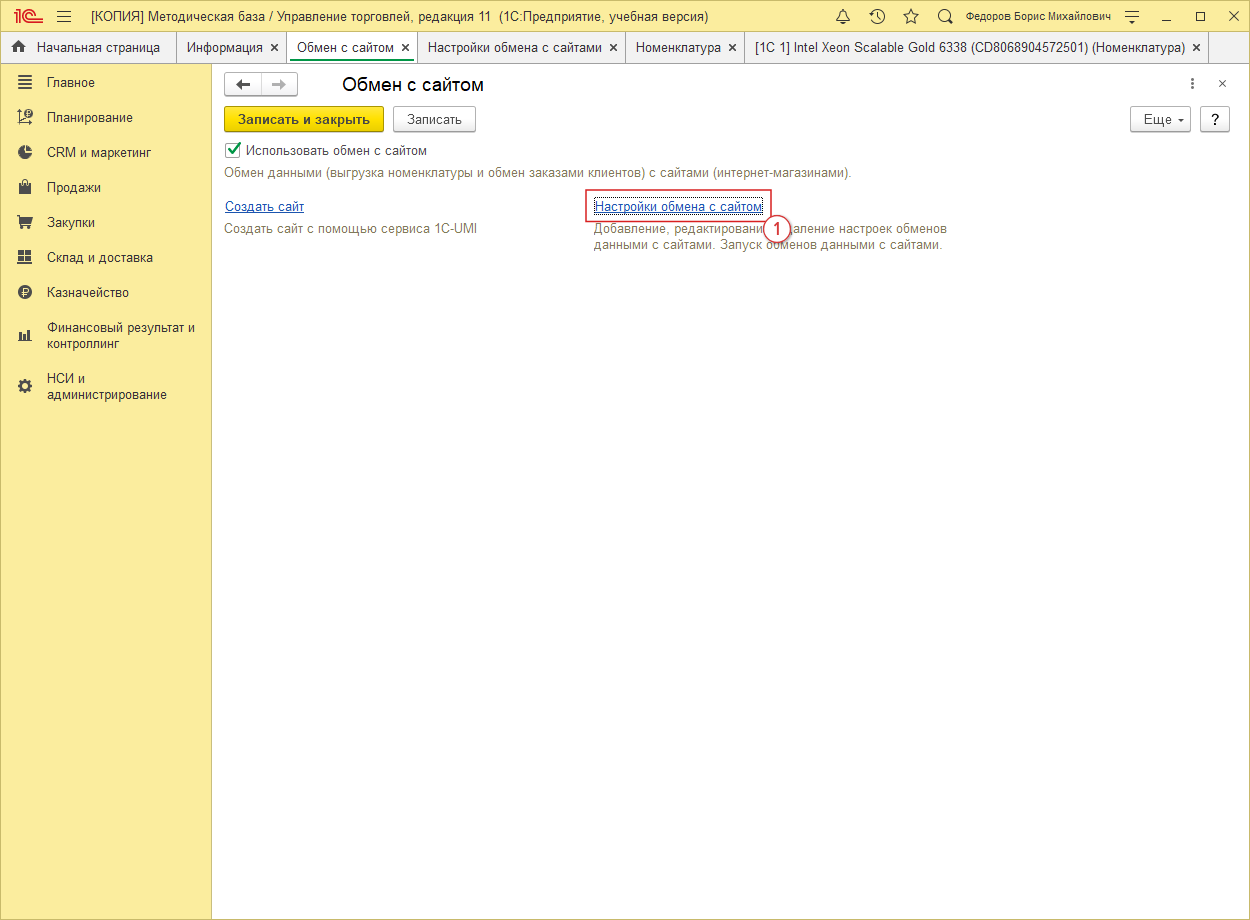The height and width of the screenshot is (920, 1250).
Task: Open the service settings menu by username
Action: [x=1131, y=17]
